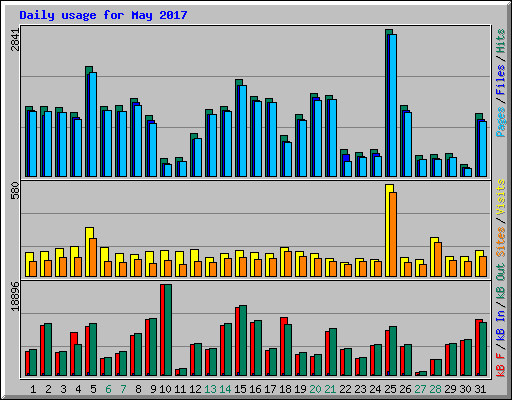Select day label 23 on the axis
This screenshot has height=400, width=512.
360,389
